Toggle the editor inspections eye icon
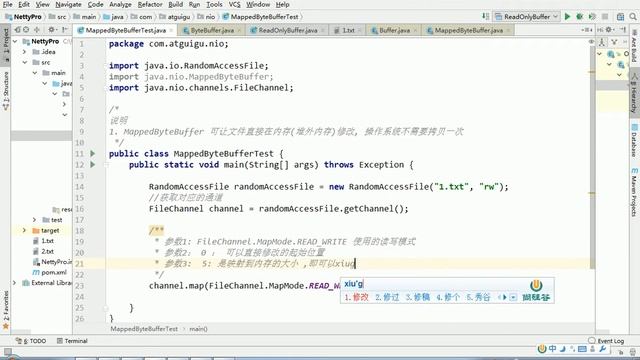 (591, 42)
